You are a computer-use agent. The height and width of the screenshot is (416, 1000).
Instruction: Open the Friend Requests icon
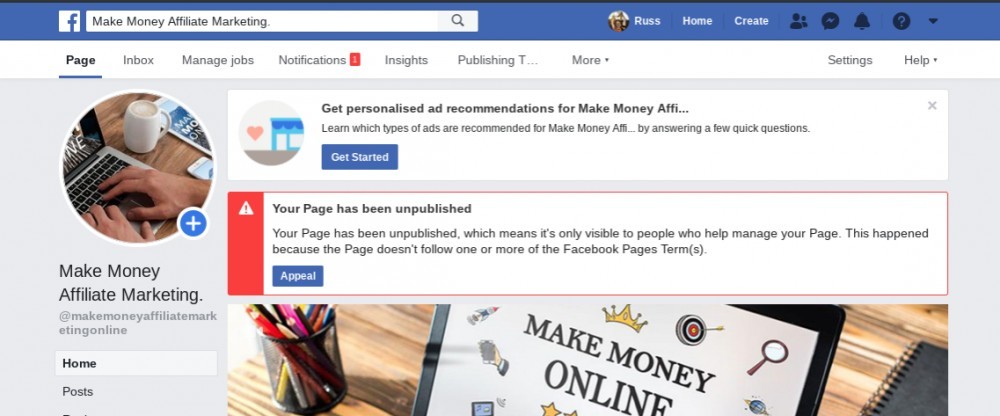point(798,21)
